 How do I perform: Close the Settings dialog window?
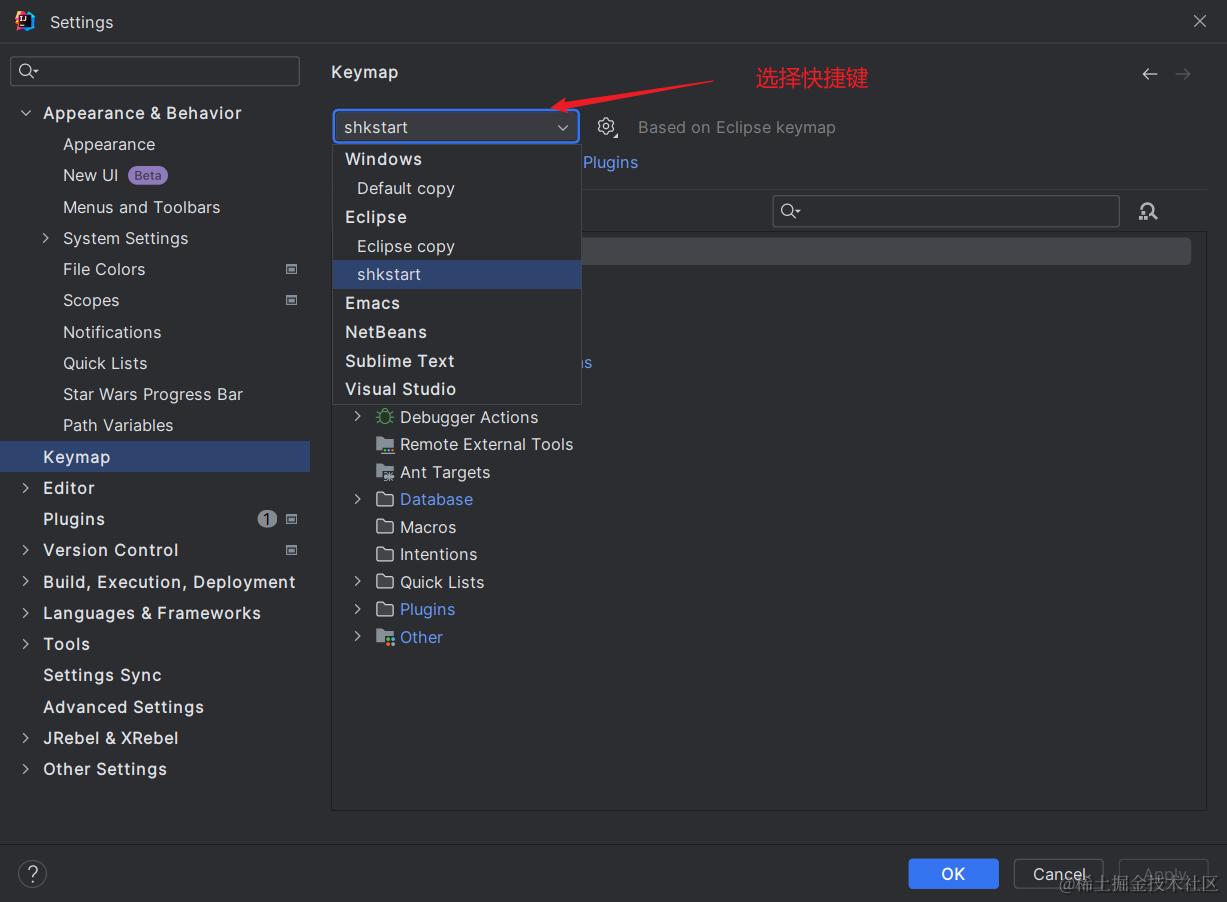[1200, 21]
